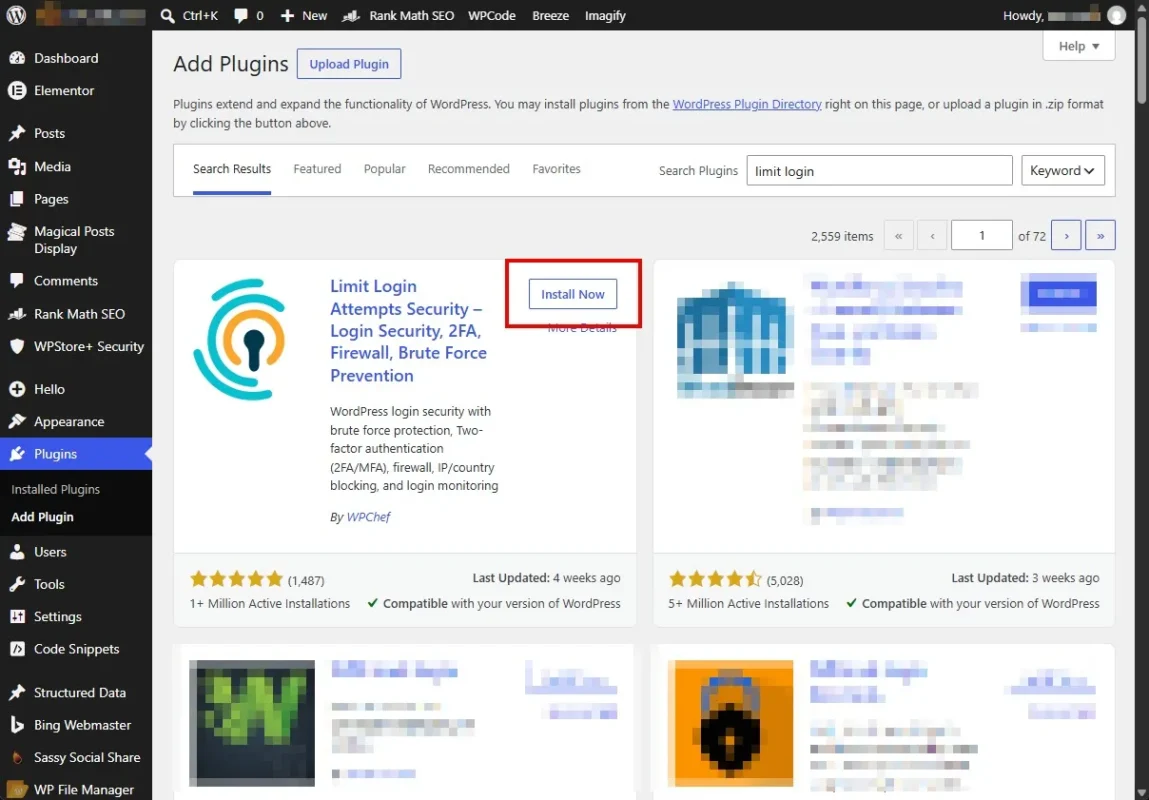1149x800 pixels.
Task: Jump to last page of results
Action: click(x=1100, y=235)
